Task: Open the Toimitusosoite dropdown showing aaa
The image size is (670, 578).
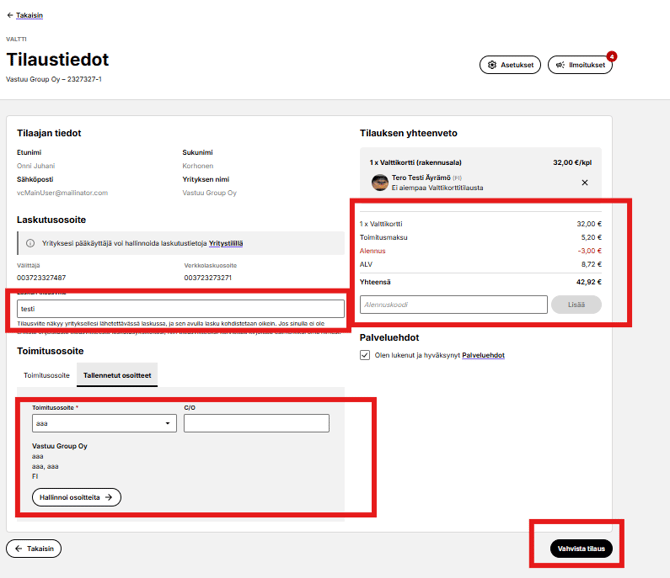Action: pos(104,423)
